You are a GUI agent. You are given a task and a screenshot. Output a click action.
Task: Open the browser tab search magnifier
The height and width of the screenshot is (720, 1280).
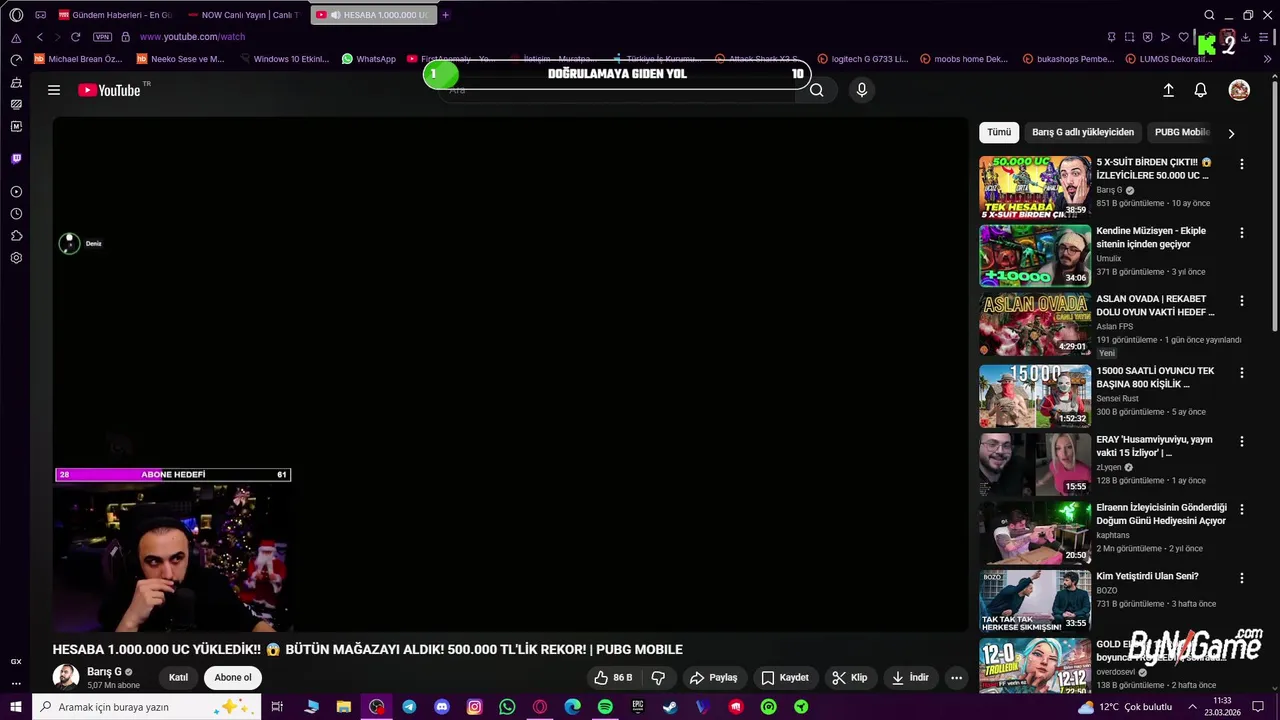pos(1209,15)
